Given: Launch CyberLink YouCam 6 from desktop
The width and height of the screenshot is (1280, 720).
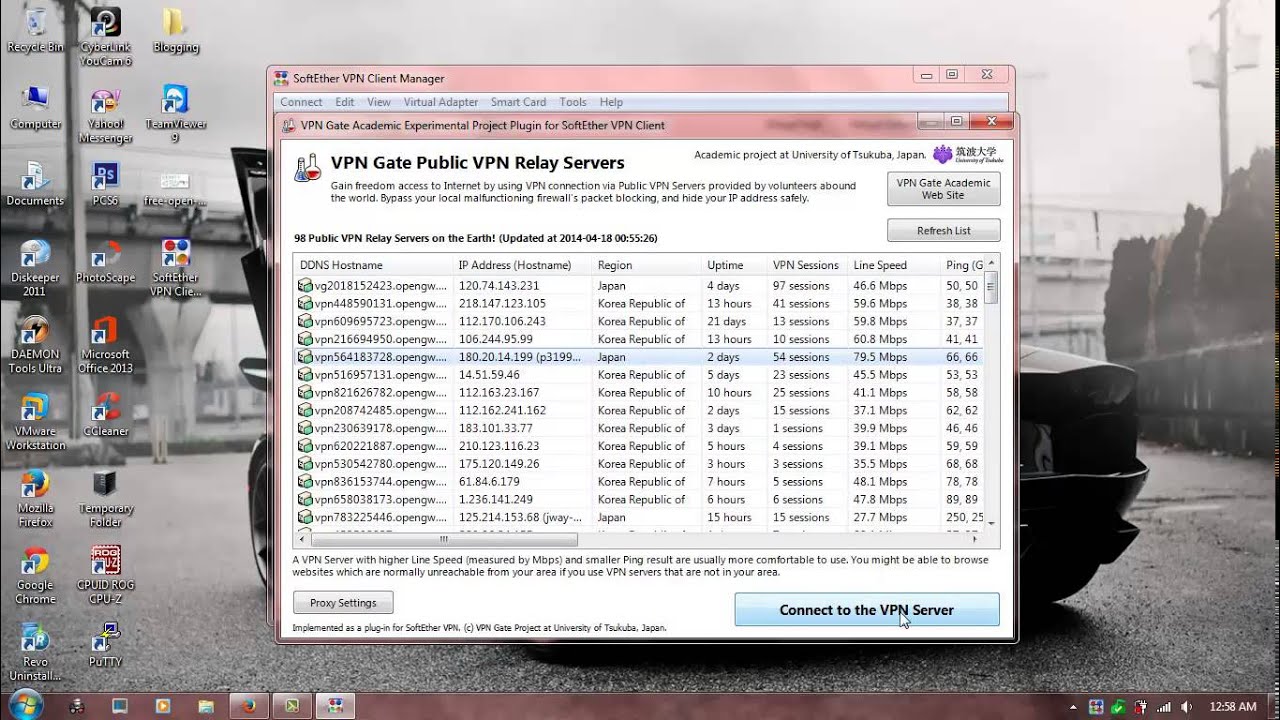Looking at the screenshot, I should (x=105, y=36).
